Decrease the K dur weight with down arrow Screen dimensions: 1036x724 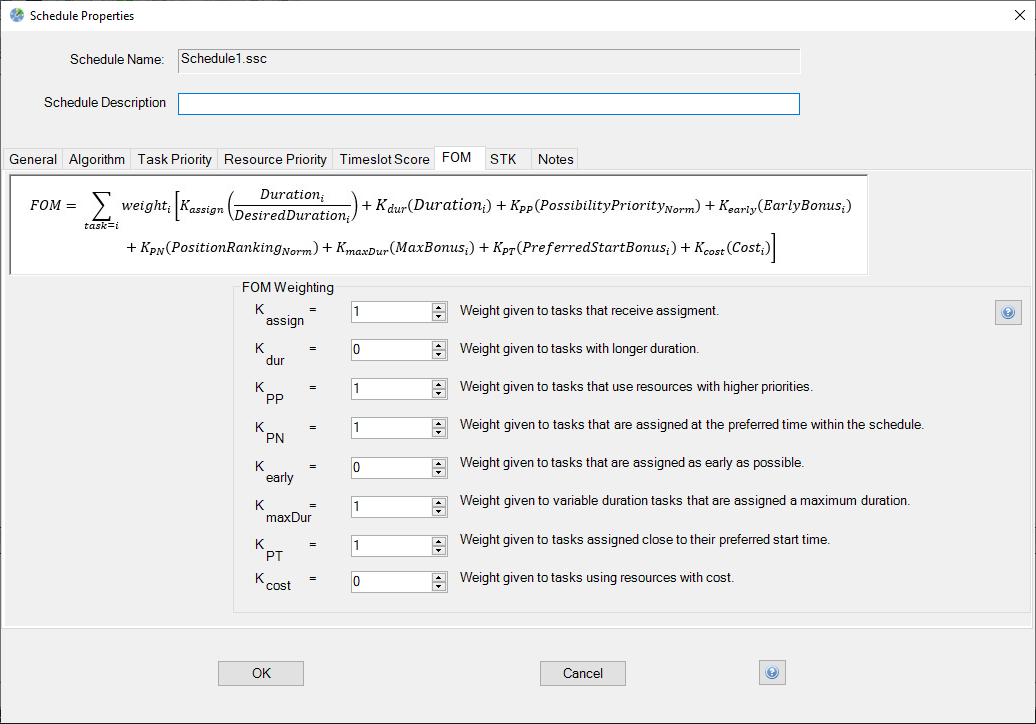pos(438,355)
